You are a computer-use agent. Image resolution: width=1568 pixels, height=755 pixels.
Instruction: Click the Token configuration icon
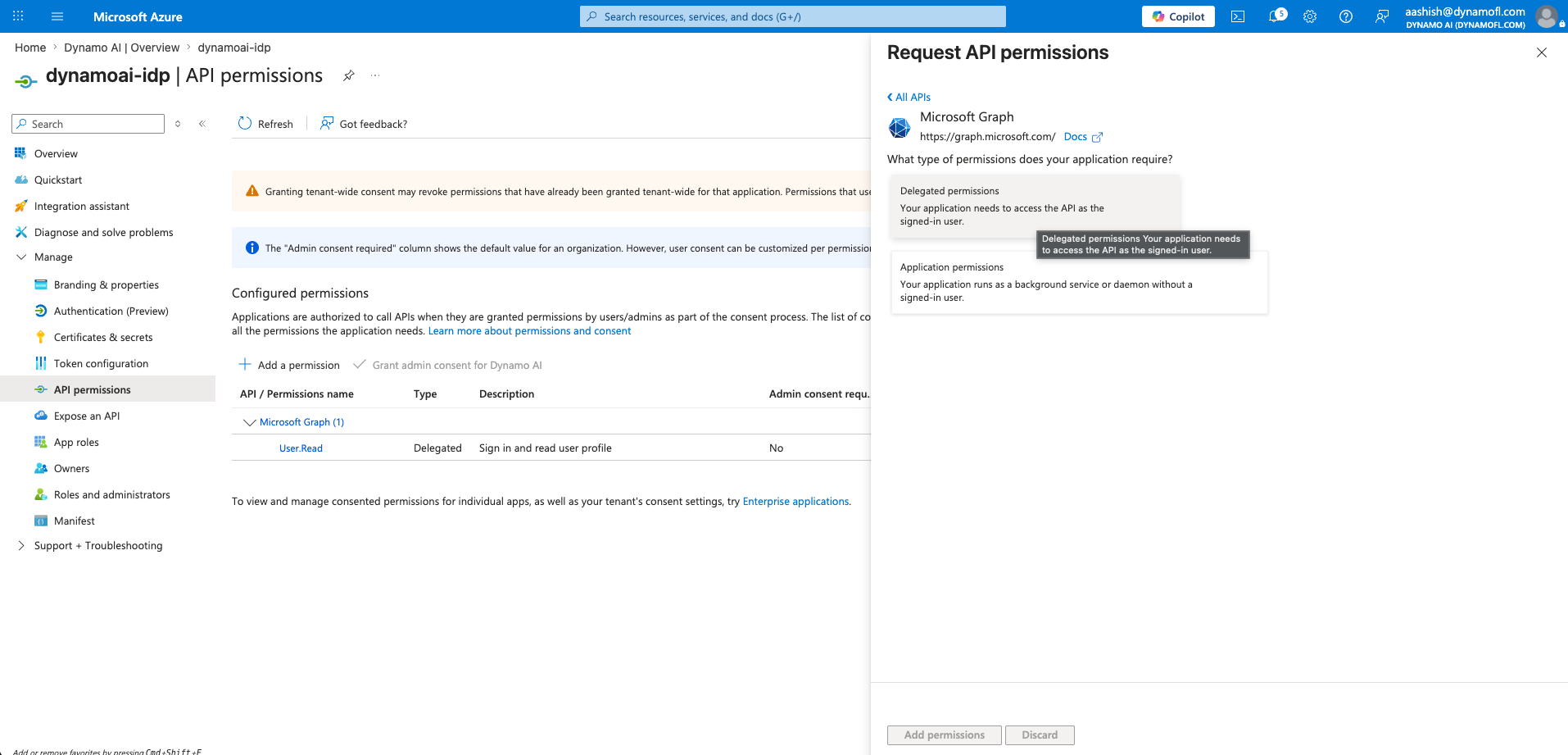pos(41,363)
